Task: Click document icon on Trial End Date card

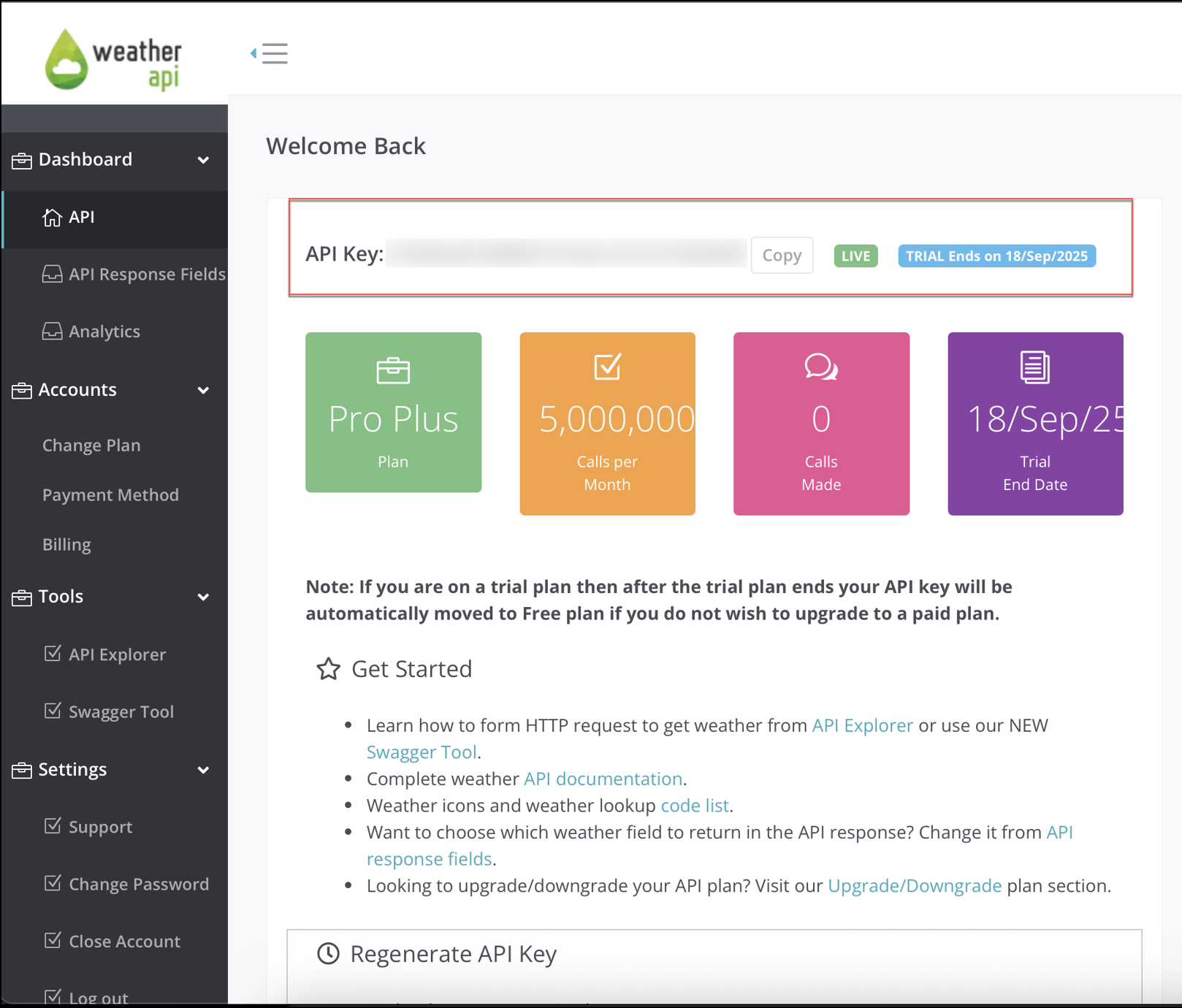Action: click(x=1035, y=367)
